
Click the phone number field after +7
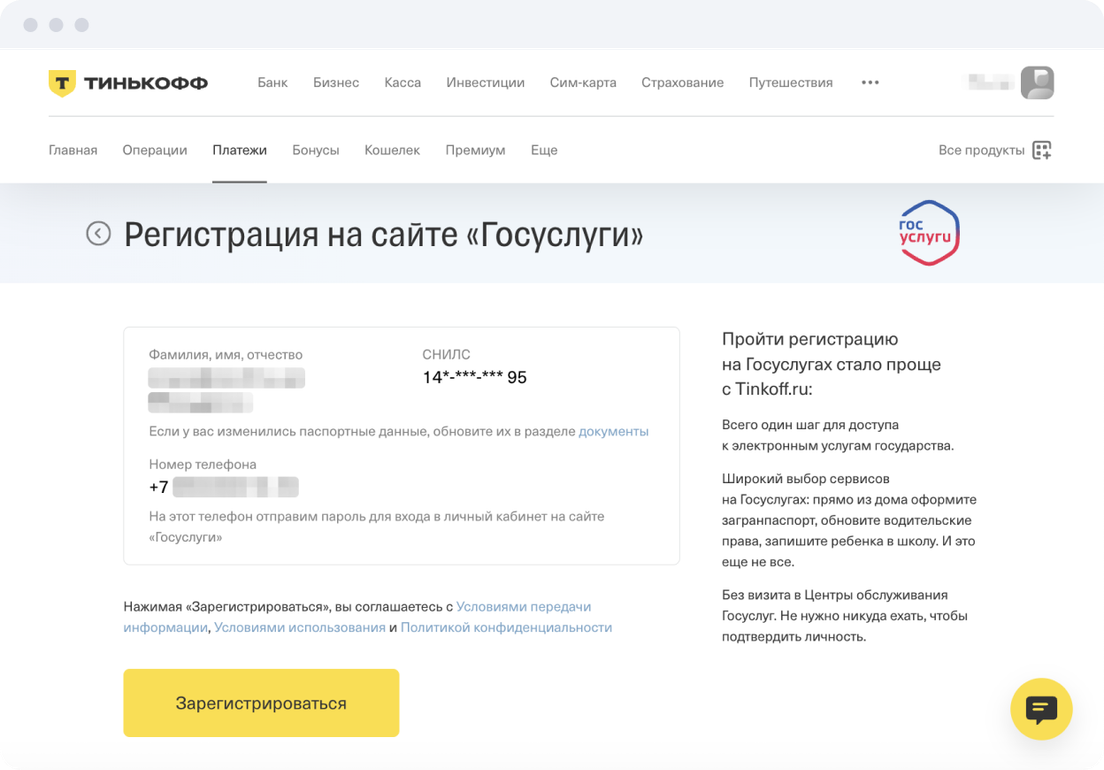pyautogui.click(x=236, y=487)
